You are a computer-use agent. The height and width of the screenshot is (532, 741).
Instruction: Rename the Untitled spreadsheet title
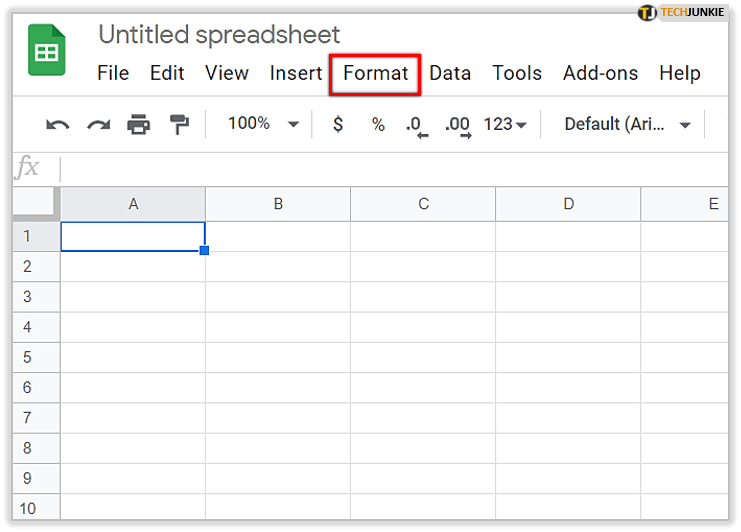click(x=219, y=35)
